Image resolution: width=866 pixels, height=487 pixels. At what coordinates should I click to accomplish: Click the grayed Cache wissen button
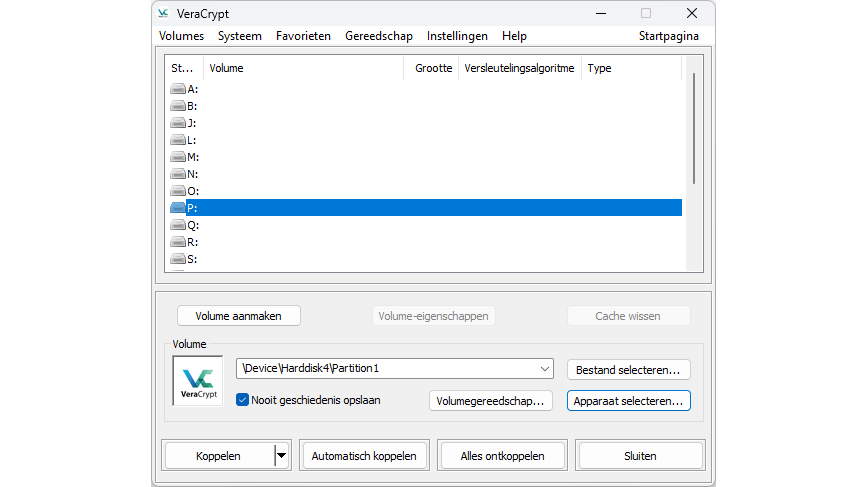pyautogui.click(x=629, y=316)
